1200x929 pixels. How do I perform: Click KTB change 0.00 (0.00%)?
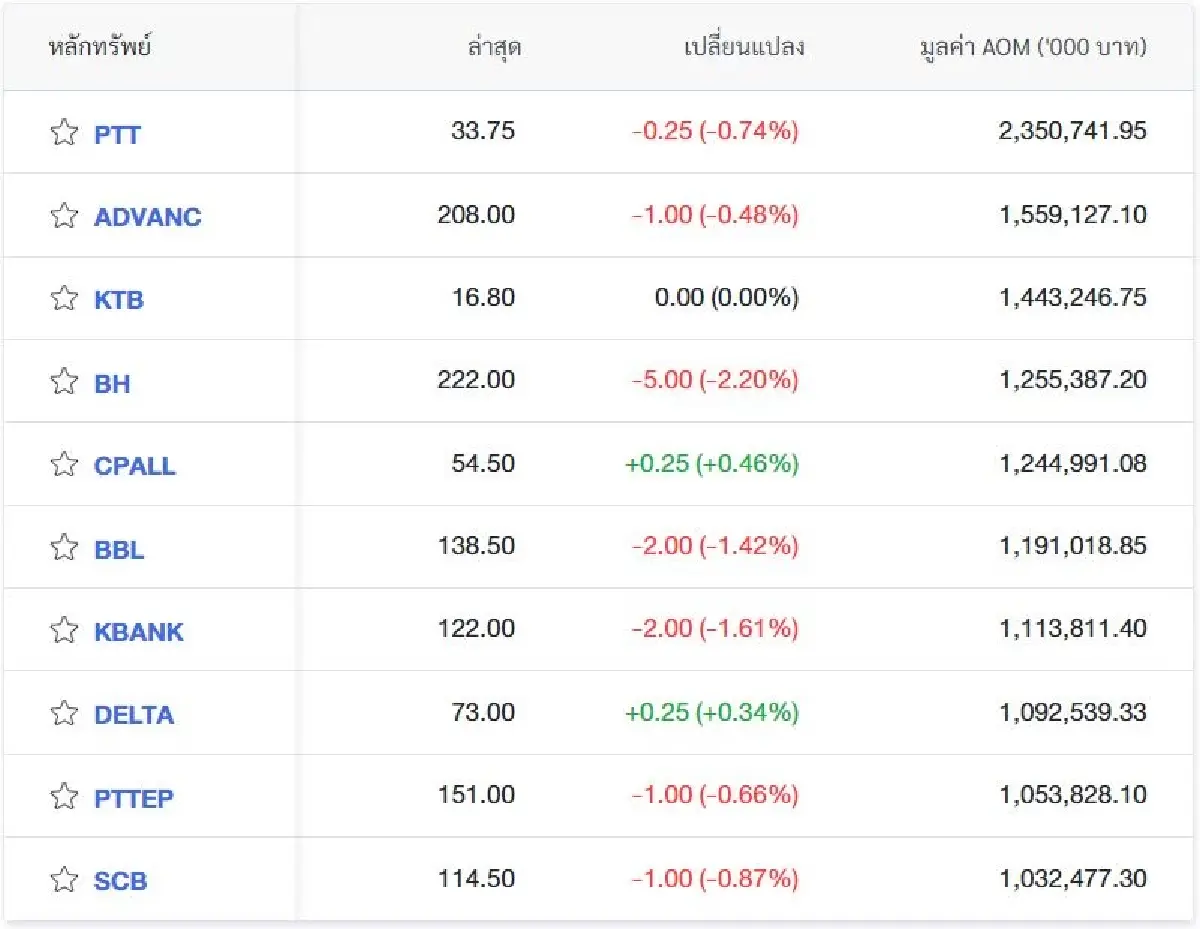(x=726, y=297)
